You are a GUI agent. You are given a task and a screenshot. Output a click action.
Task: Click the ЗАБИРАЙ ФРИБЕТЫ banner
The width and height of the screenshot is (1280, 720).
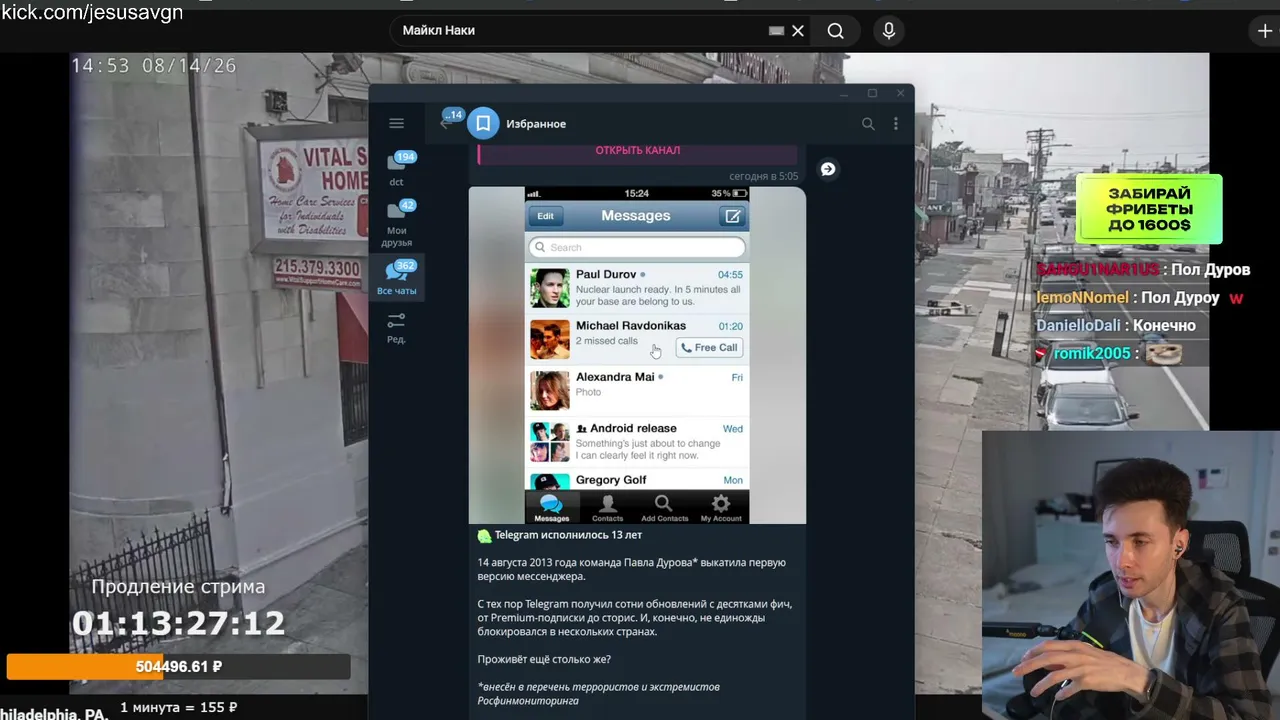coord(1149,209)
